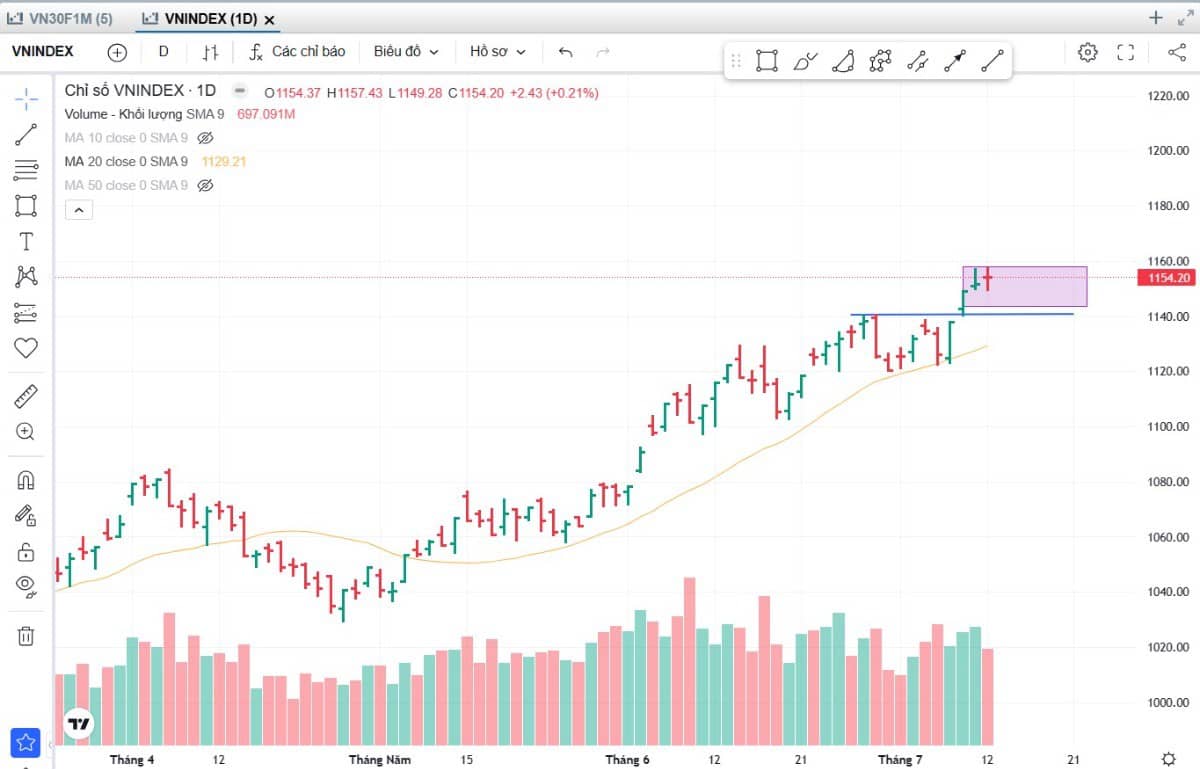
Task: Click the favorites heart icon in sidebar
Action: pyautogui.click(x=26, y=348)
